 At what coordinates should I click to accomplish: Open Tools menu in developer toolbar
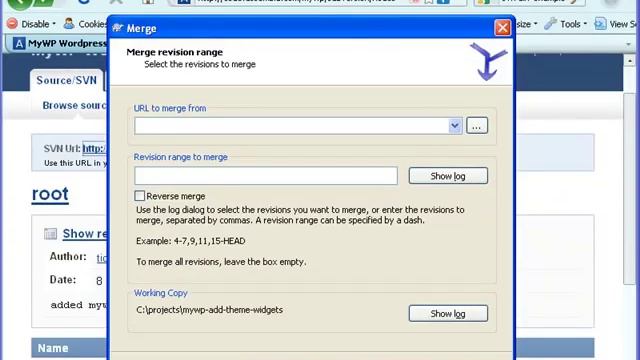[573, 24]
